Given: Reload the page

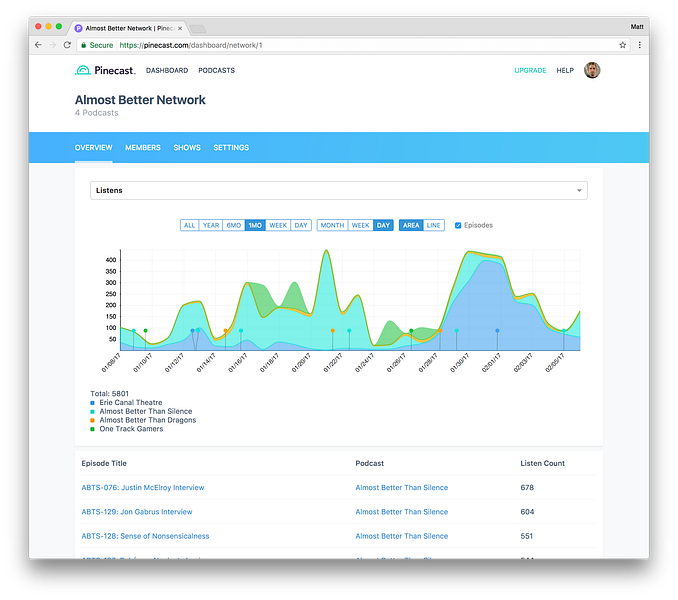Looking at the screenshot, I should pyautogui.click(x=67, y=45).
